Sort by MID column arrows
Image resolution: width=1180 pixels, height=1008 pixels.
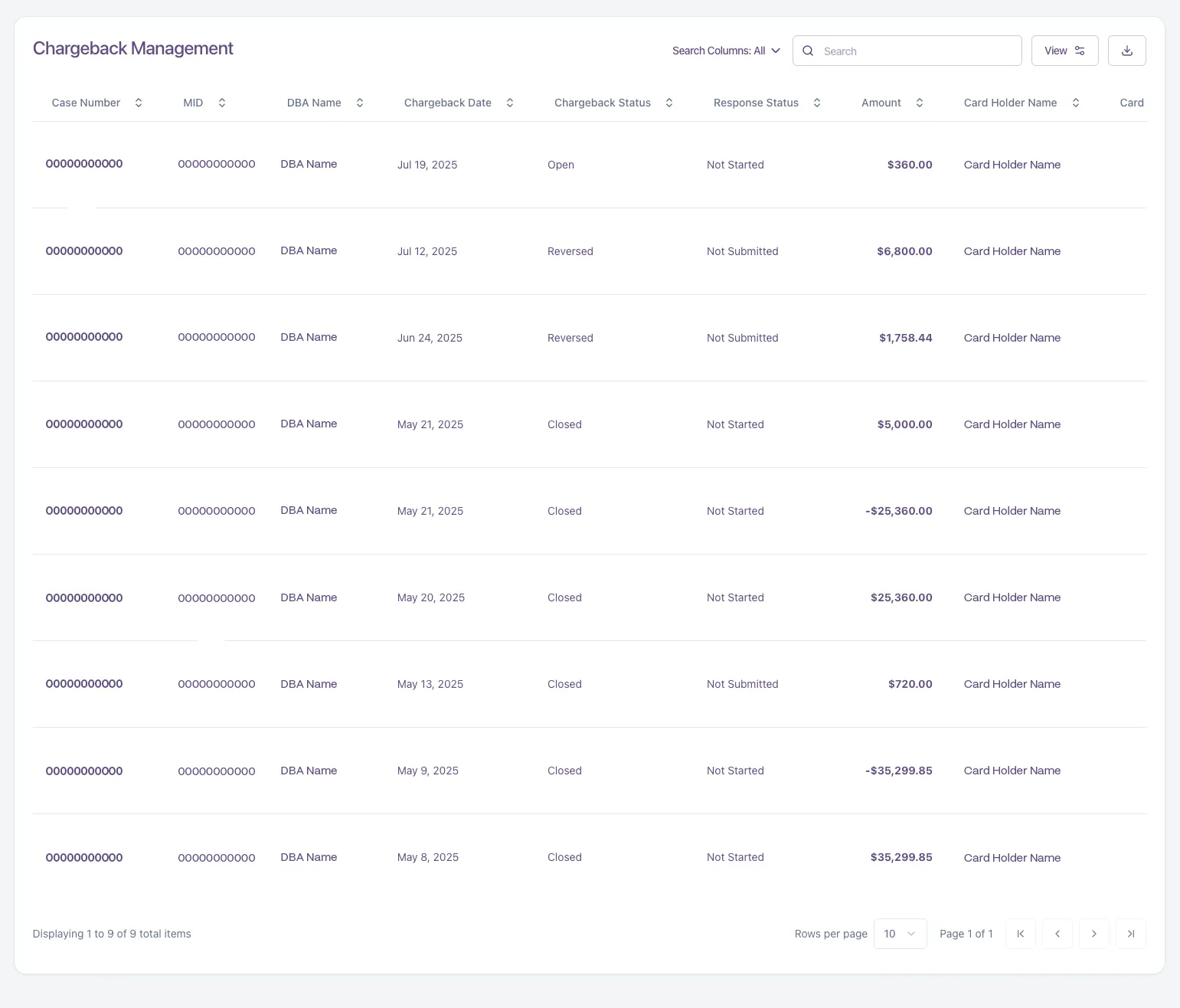pos(222,103)
